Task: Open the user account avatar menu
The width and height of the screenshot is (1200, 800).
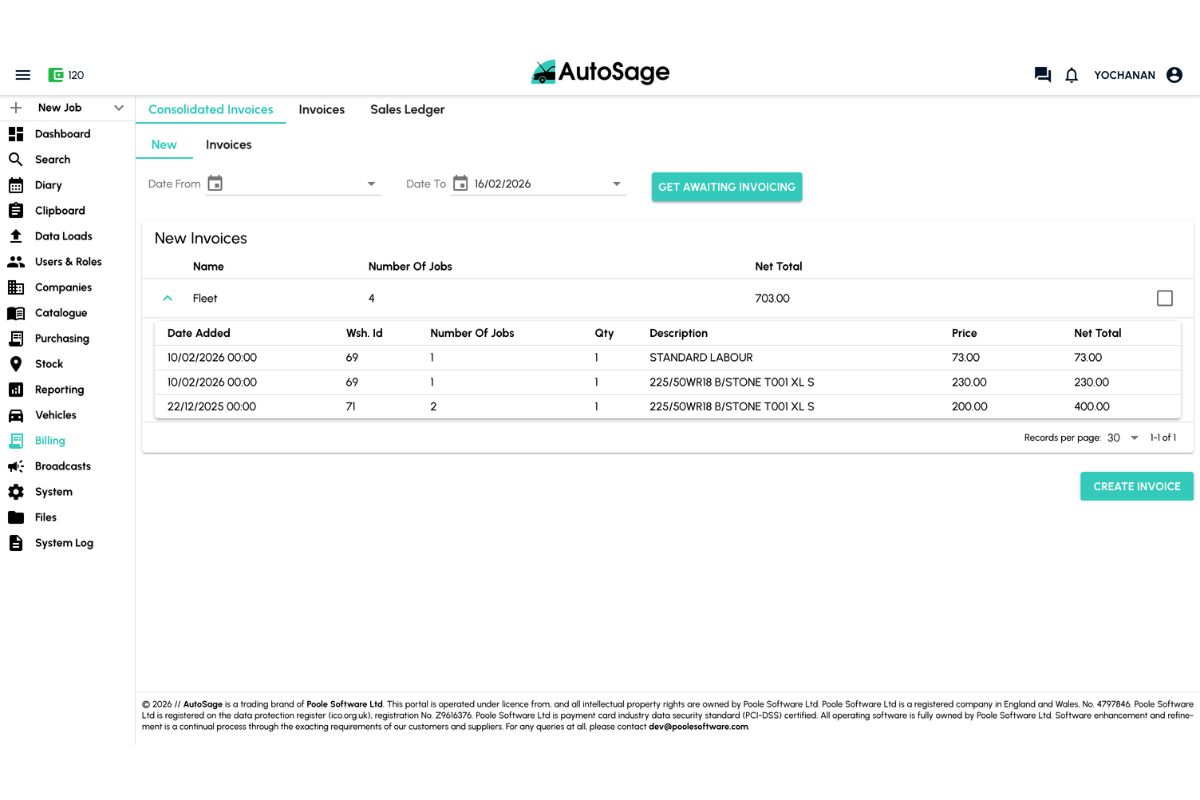Action: [x=1174, y=74]
